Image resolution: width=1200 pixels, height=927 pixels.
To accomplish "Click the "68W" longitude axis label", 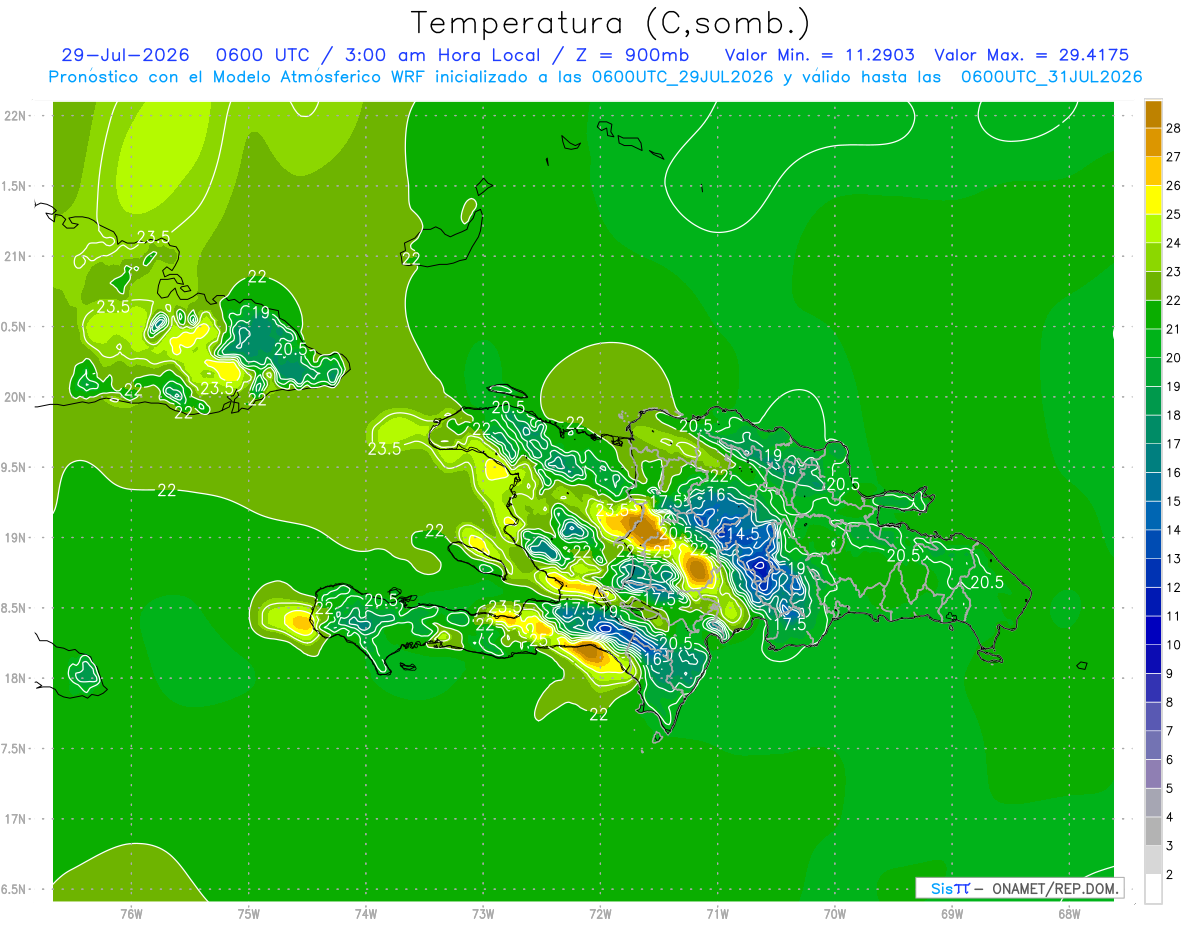I will click(1069, 913).
